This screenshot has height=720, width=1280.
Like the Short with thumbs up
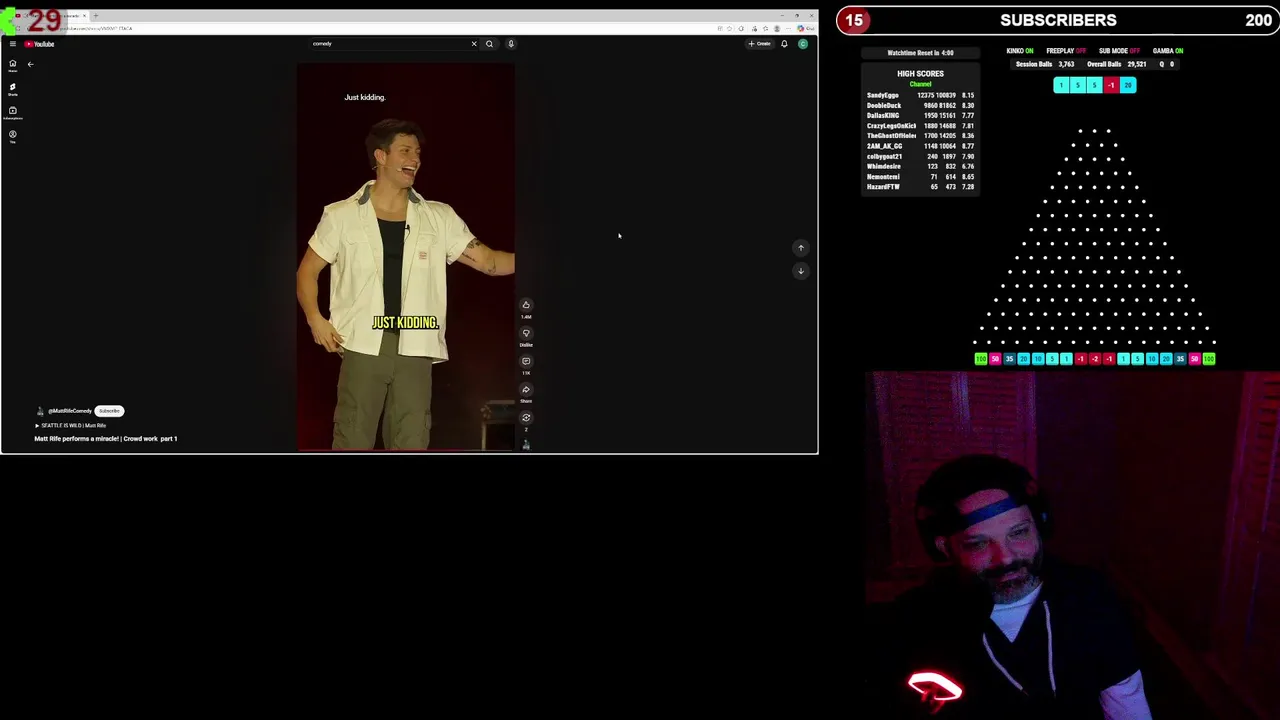pyautogui.click(x=526, y=305)
